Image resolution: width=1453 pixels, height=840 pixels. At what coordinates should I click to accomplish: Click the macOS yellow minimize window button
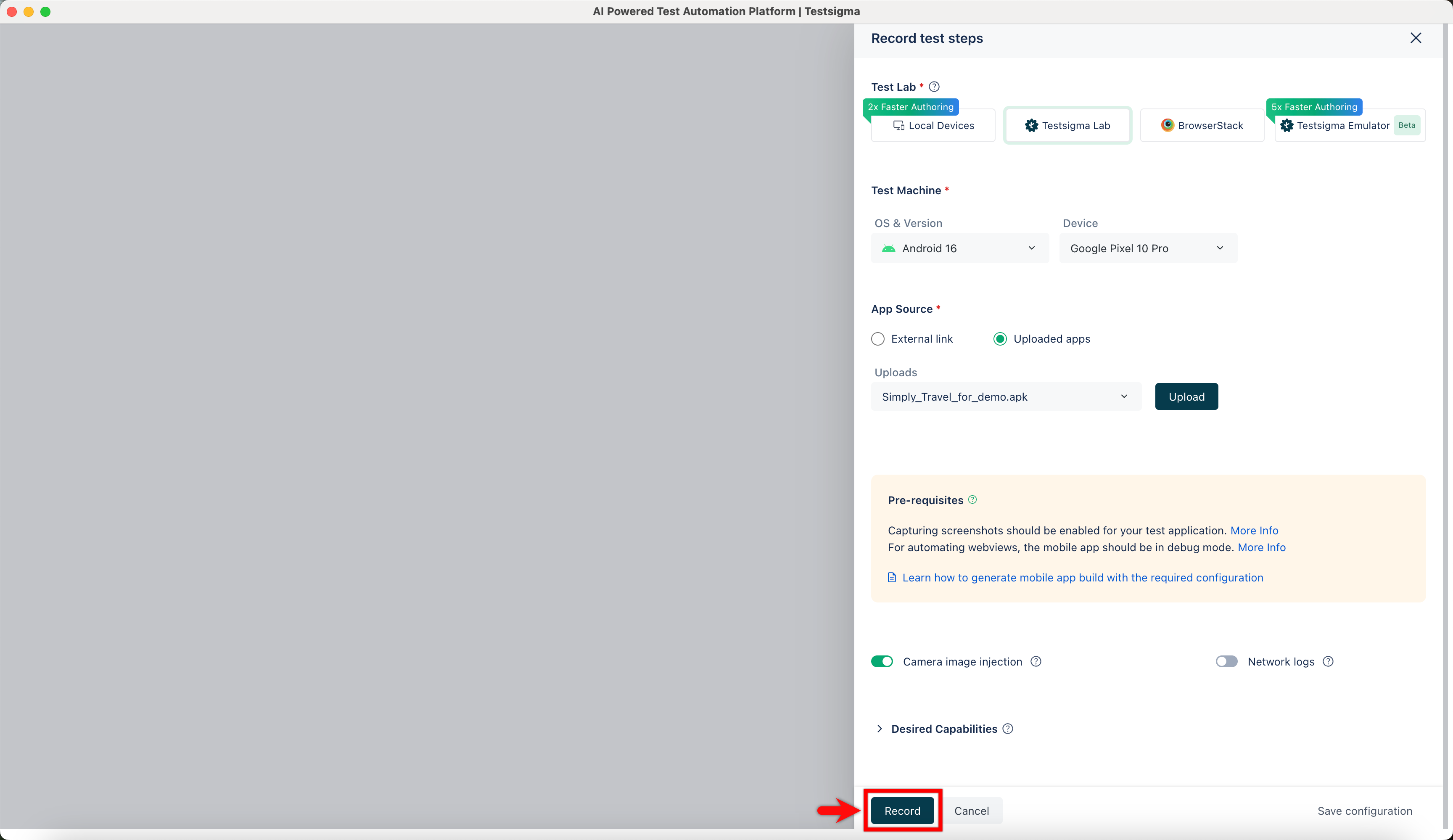coord(28,11)
